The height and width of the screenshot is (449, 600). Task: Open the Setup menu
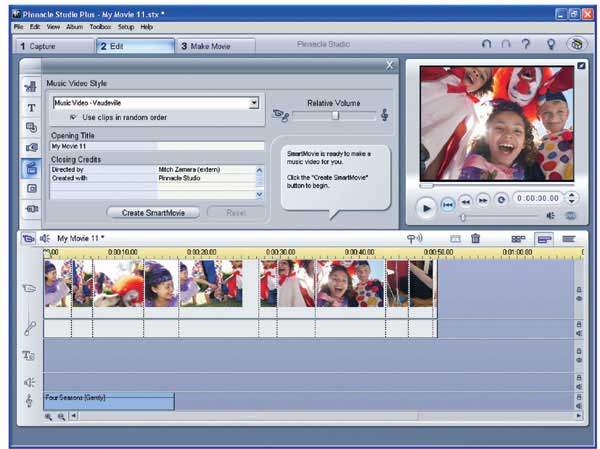pyautogui.click(x=126, y=27)
